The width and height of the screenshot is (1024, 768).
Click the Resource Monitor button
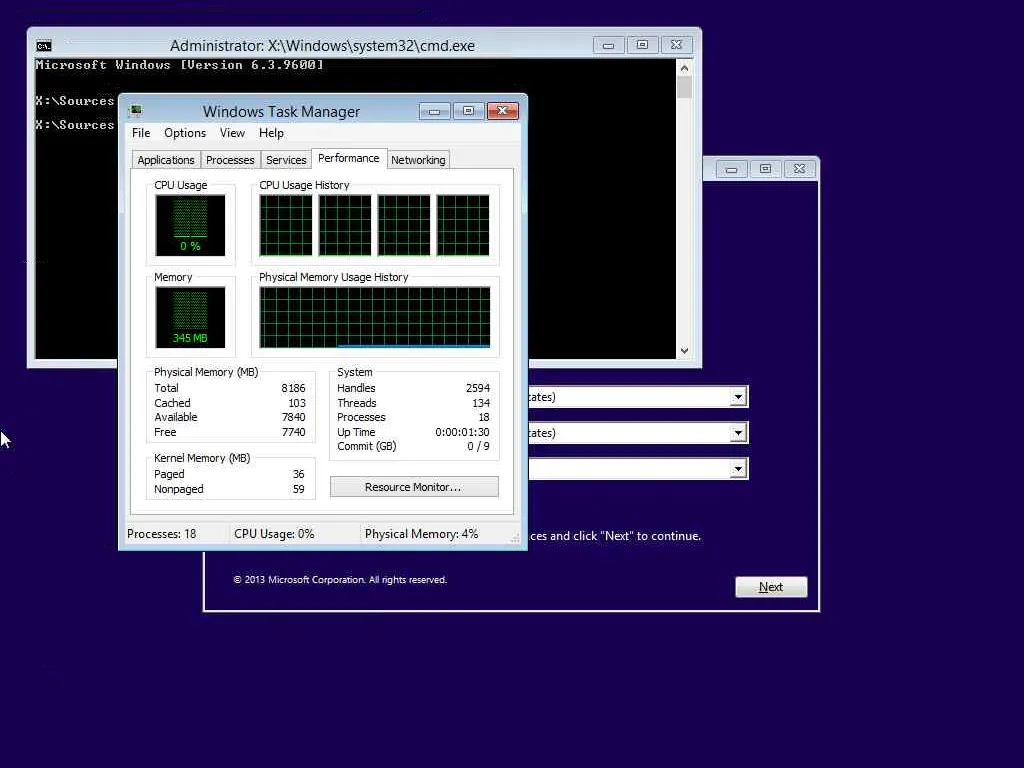[414, 487]
